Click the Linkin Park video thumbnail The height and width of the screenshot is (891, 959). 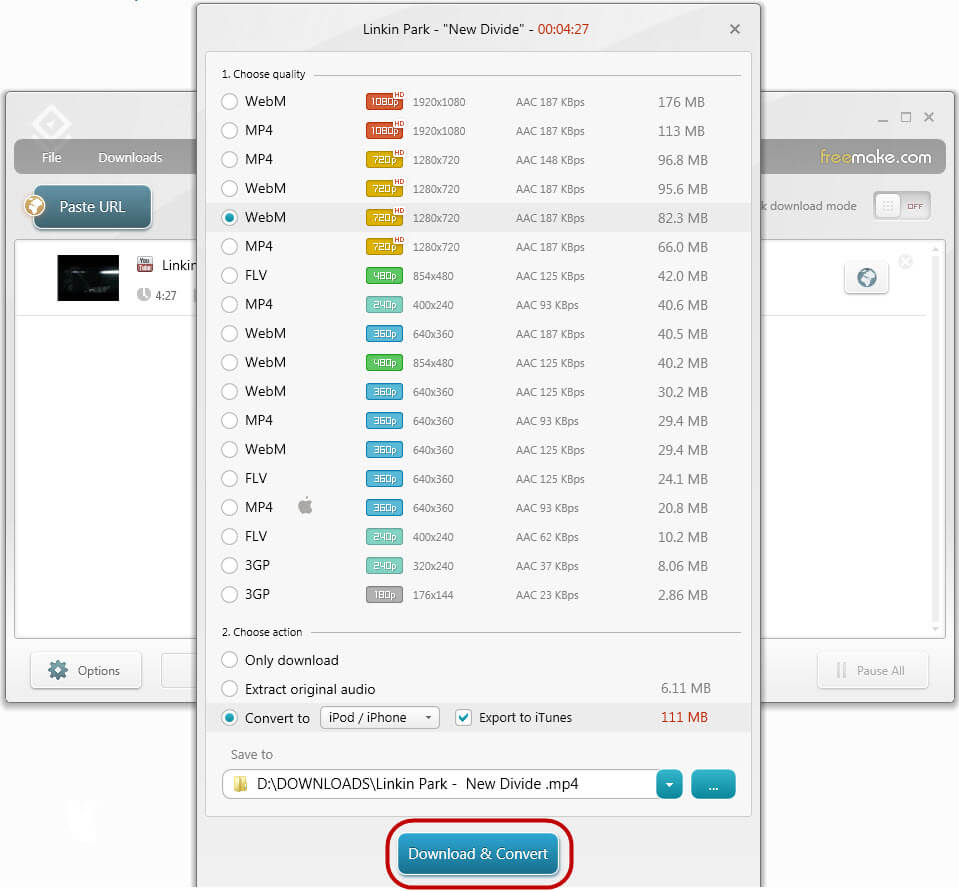[x=88, y=278]
